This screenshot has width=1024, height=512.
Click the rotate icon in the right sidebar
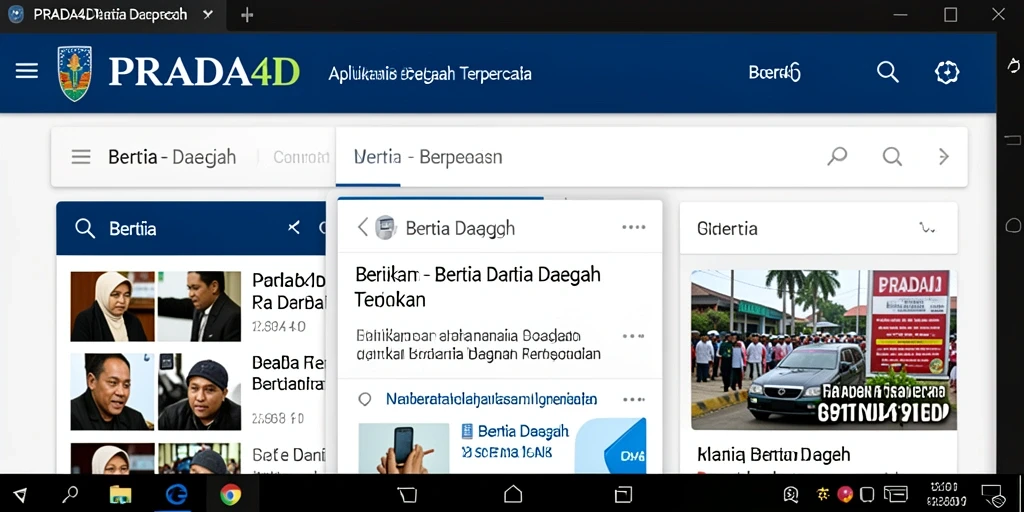[1013, 65]
